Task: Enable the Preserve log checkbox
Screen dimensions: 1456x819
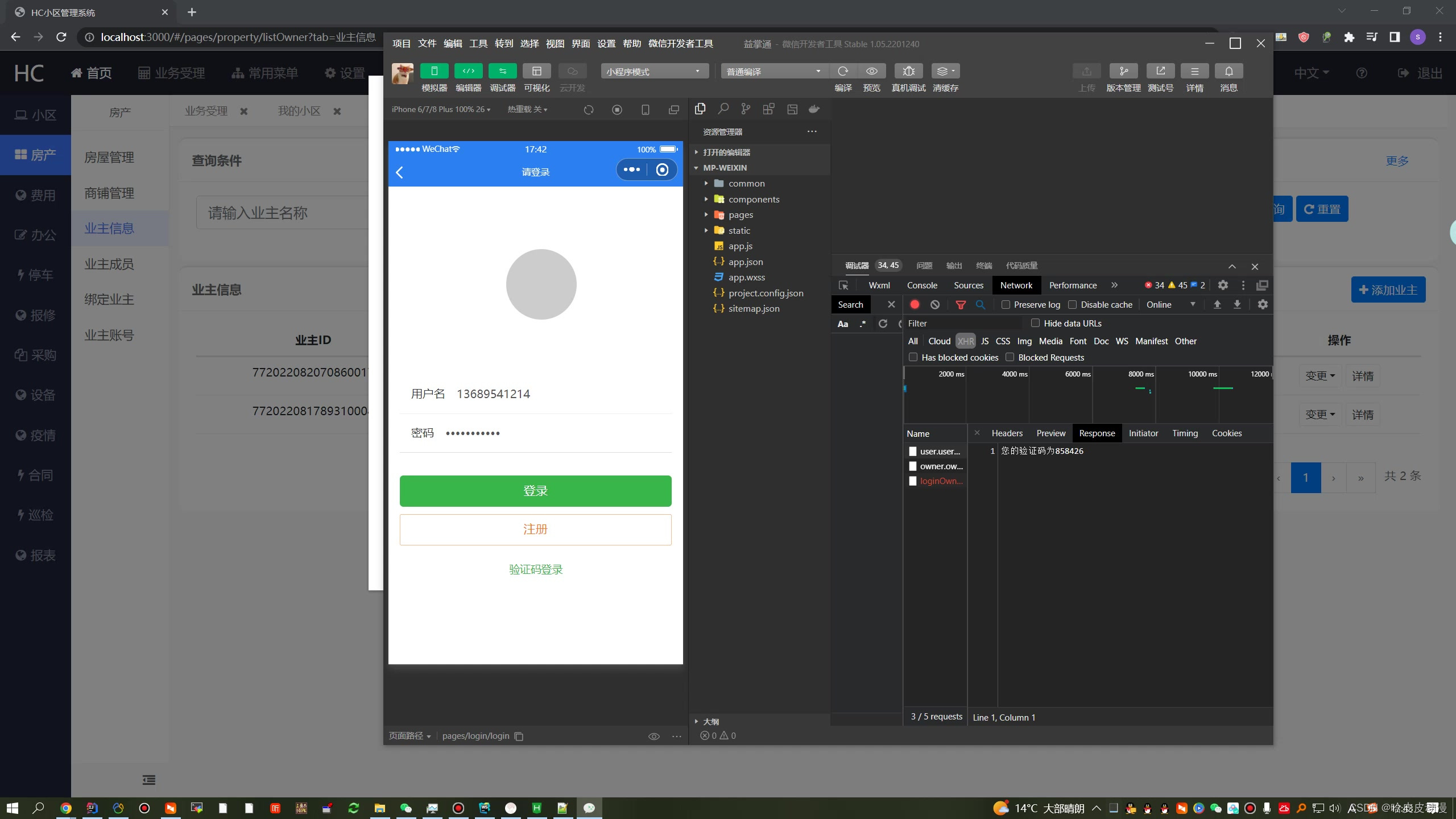Action: 1006,305
